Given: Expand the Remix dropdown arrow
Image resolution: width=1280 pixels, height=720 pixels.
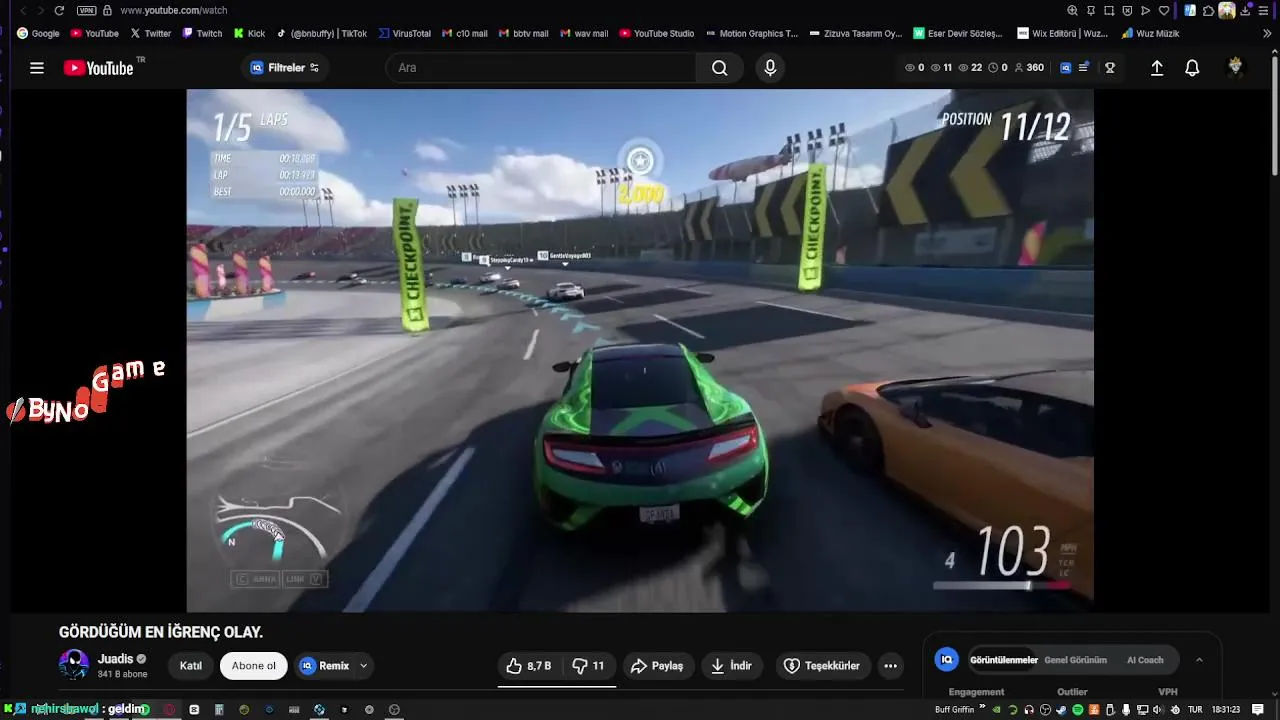Looking at the screenshot, I should click(363, 666).
